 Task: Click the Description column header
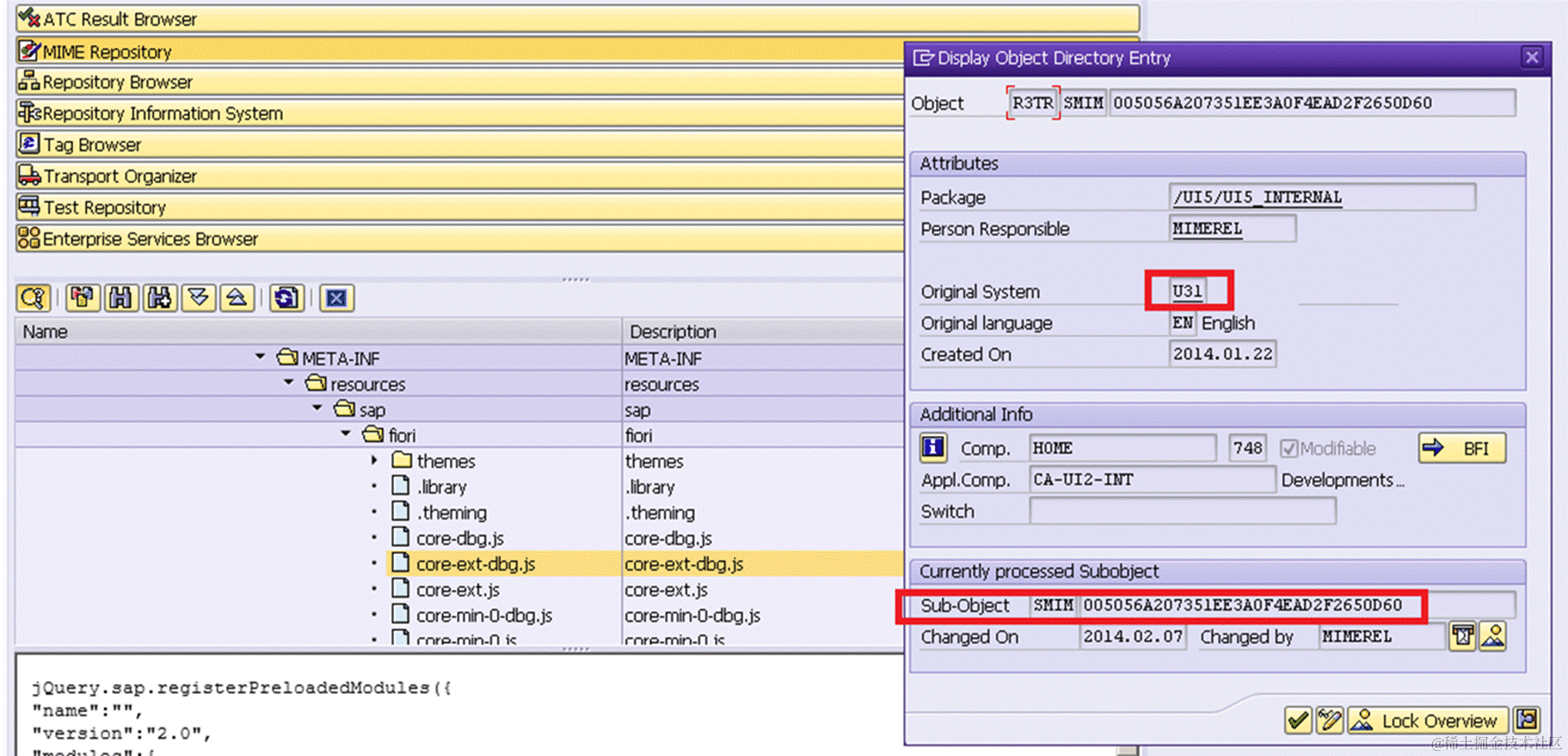click(x=764, y=332)
